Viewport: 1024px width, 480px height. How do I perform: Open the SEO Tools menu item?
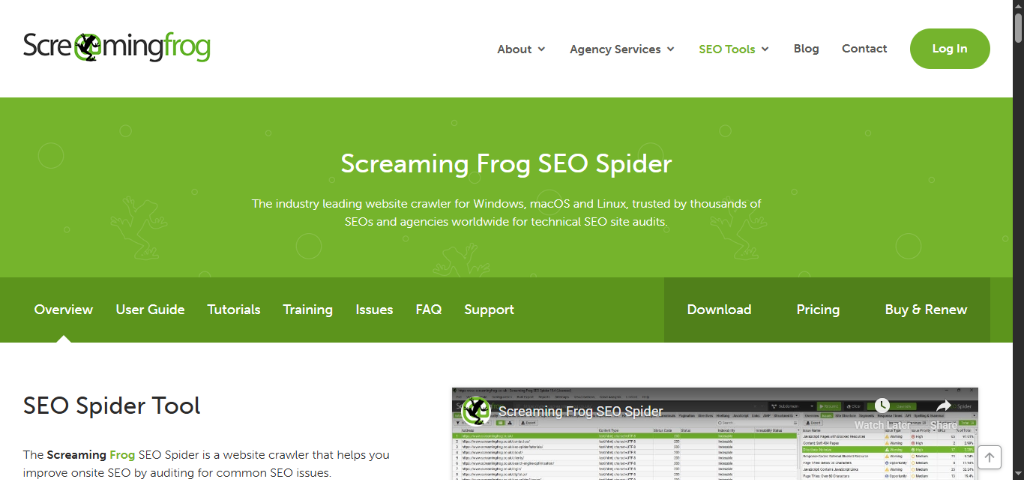tap(727, 49)
